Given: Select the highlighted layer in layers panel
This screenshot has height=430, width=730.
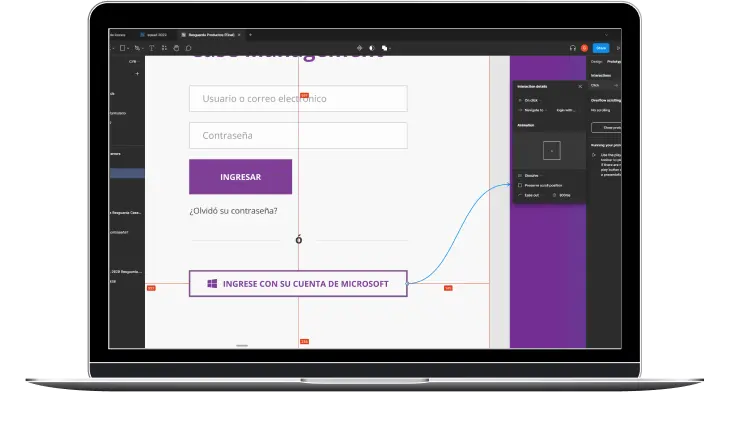Looking at the screenshot, I should pos(127,173).
